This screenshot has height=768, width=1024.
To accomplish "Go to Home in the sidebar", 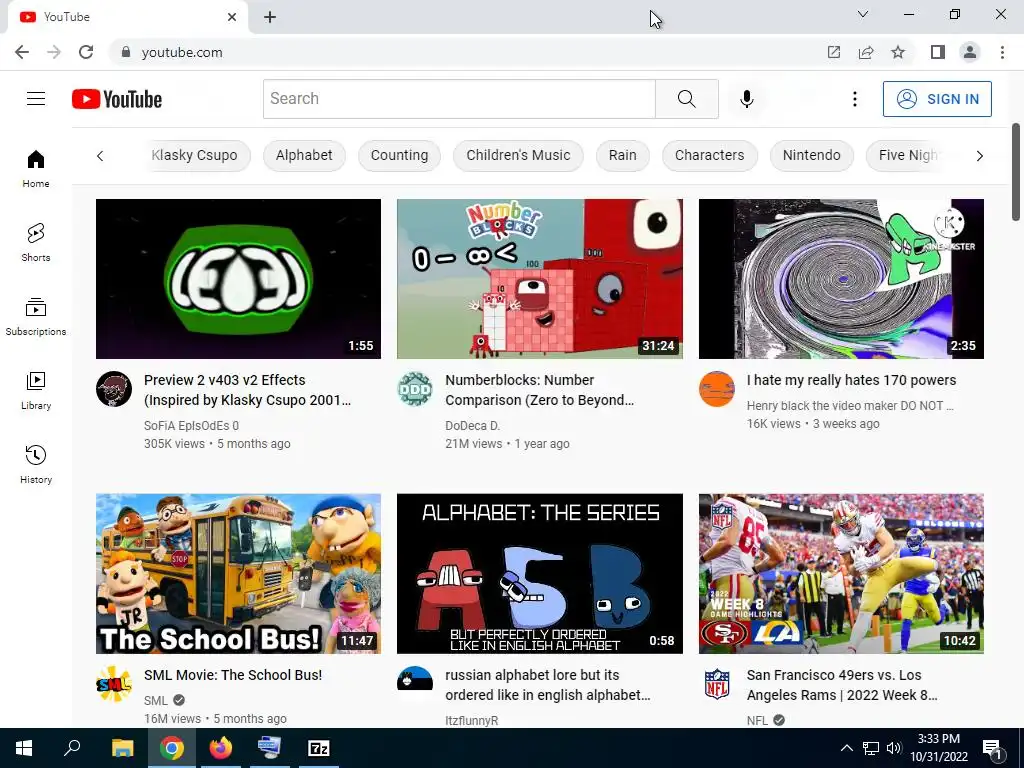I will point(36,168).
